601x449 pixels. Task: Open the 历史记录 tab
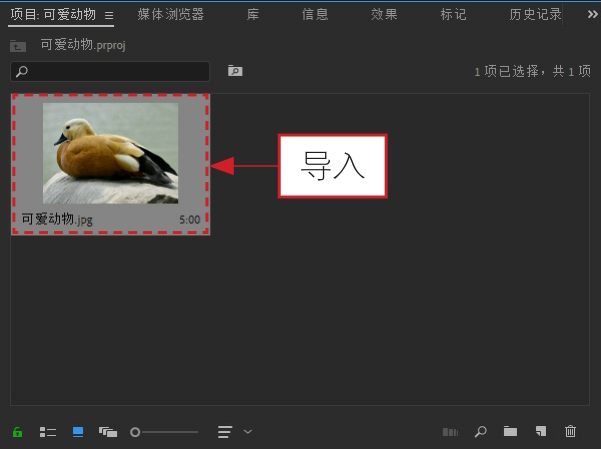[535, 15]
